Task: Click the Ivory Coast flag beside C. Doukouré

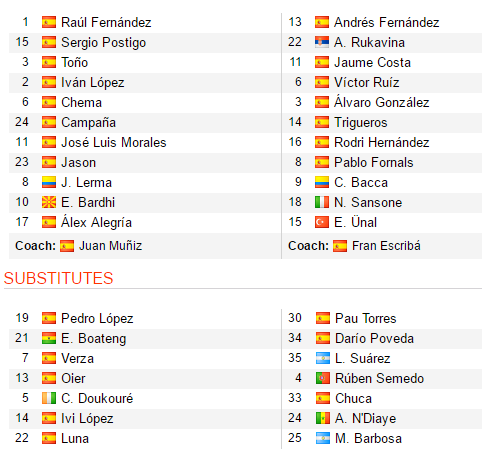Action: tap(49, 398)
